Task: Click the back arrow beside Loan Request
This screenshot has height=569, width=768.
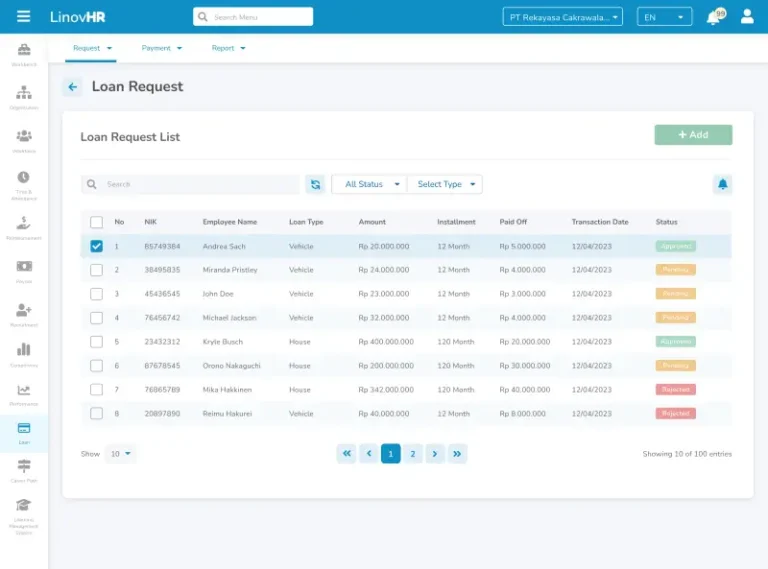Action: [72, 87]
